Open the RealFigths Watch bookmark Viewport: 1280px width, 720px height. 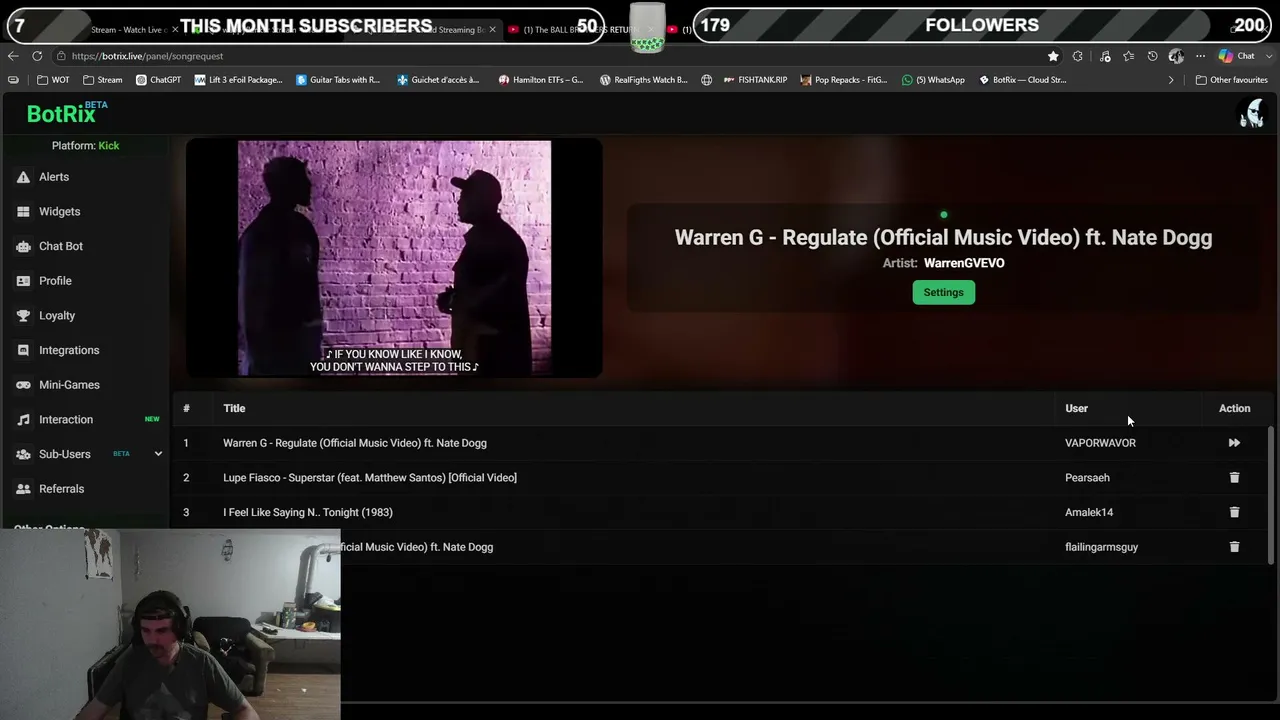point(643,80)
